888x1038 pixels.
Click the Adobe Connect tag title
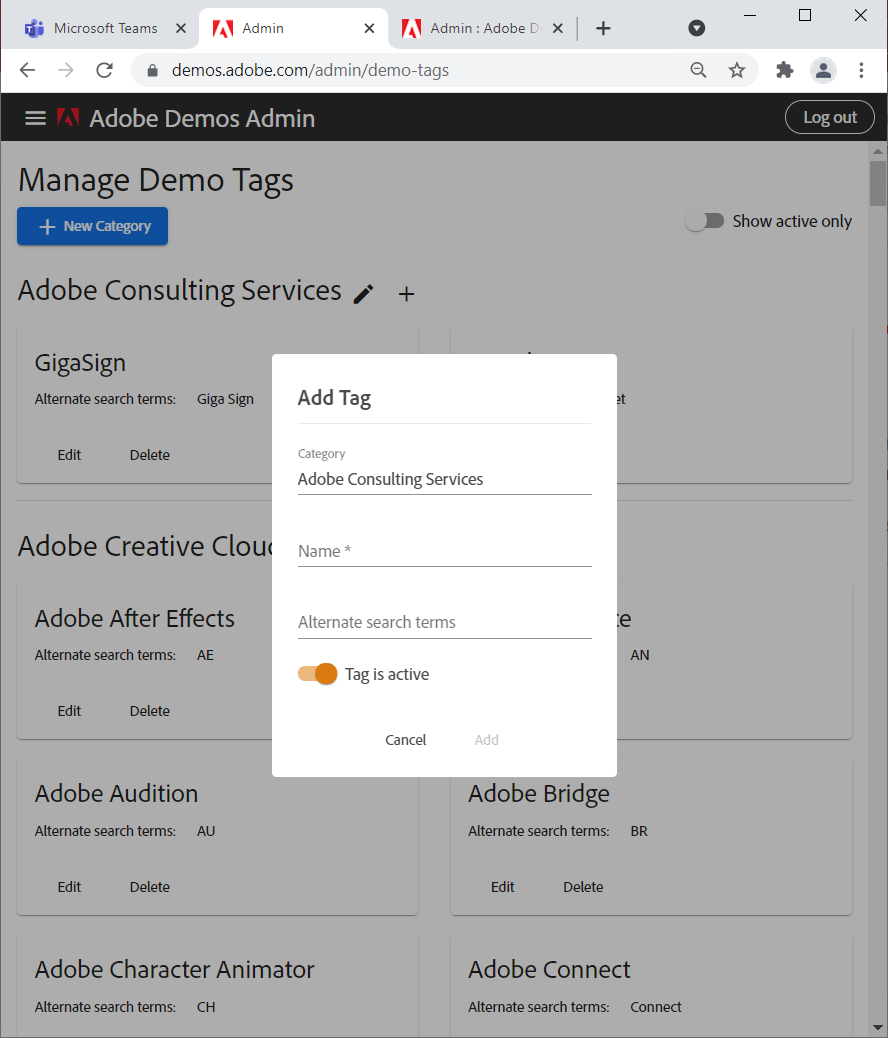click(549, 970)
